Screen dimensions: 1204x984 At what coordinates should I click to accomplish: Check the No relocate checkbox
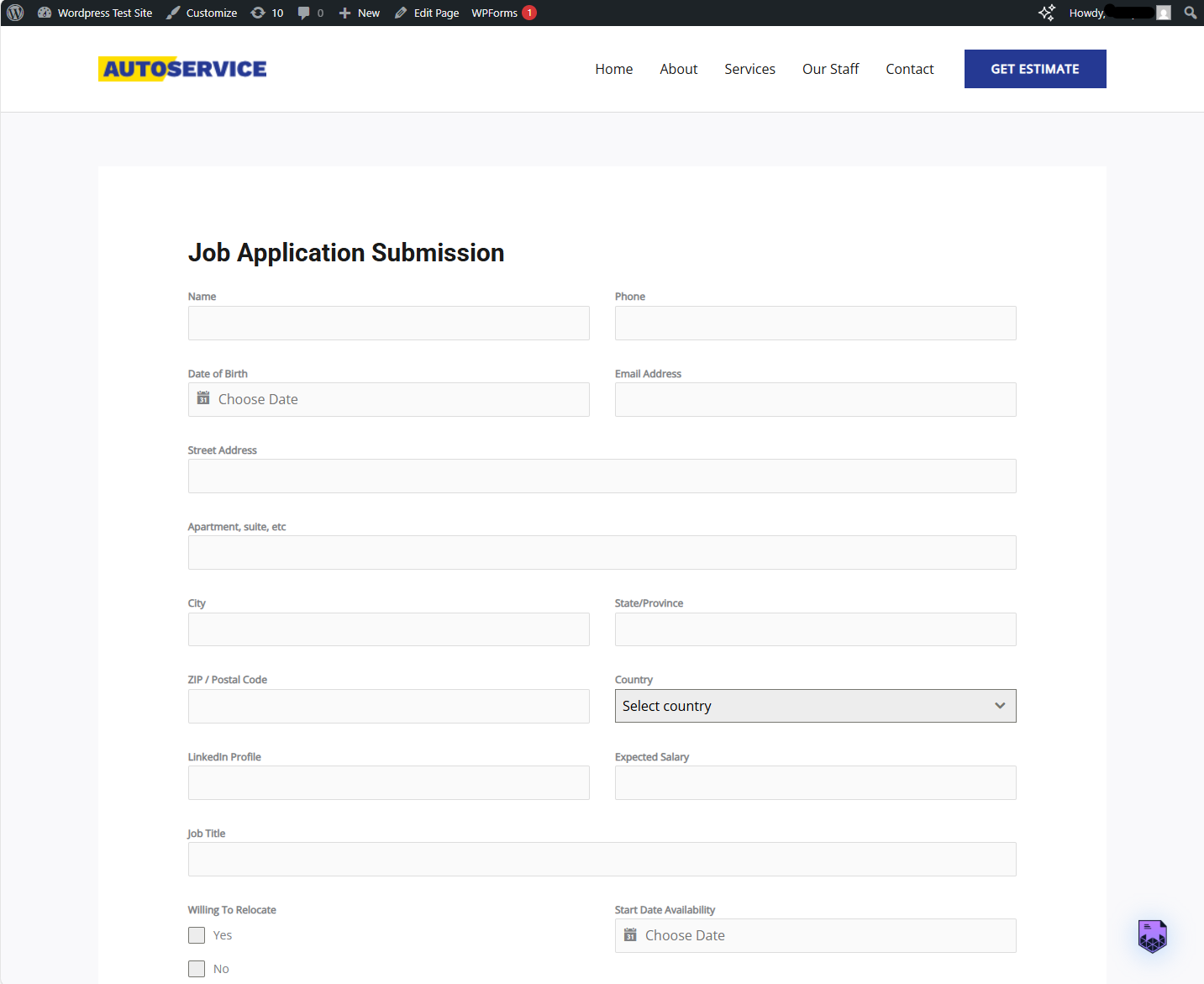click(197, 969)
